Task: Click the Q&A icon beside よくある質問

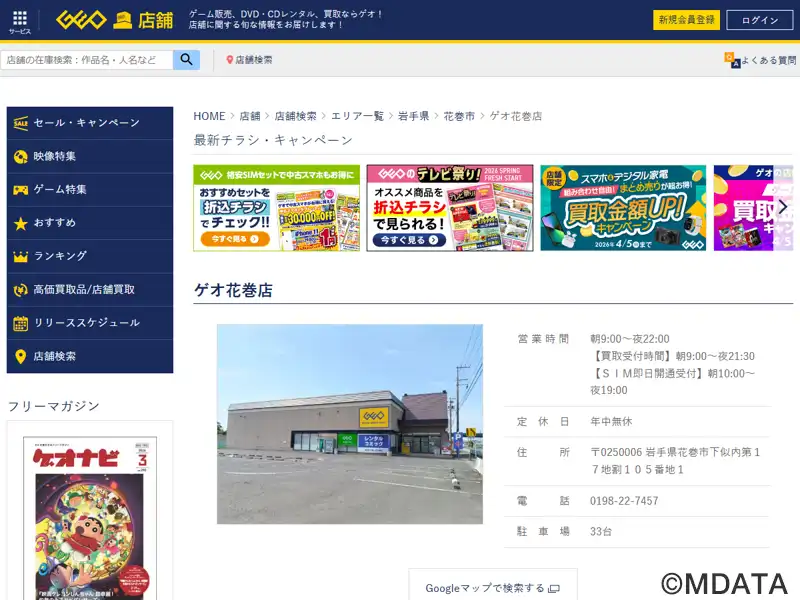Action: 732,60
